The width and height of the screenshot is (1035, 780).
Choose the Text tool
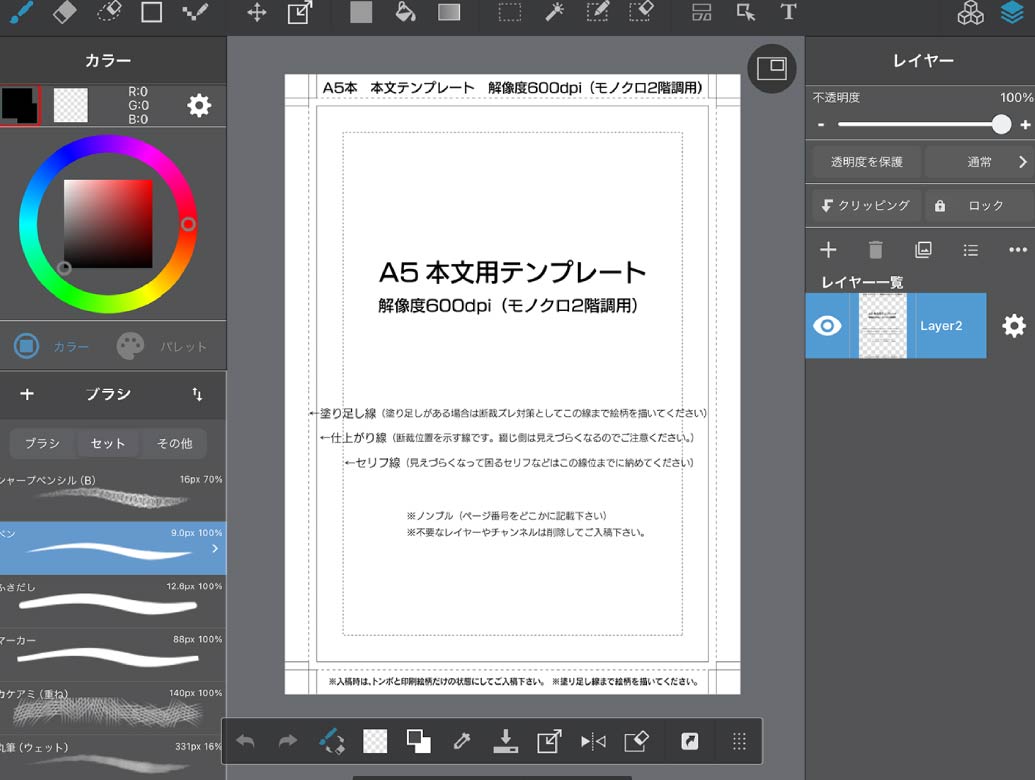click(x=788, y=12)
